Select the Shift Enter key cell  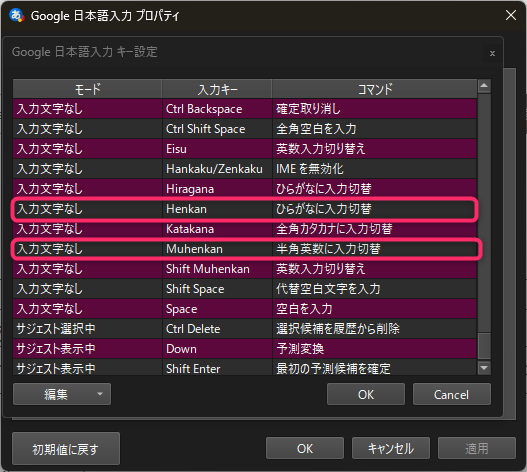(x=217, y=368)
